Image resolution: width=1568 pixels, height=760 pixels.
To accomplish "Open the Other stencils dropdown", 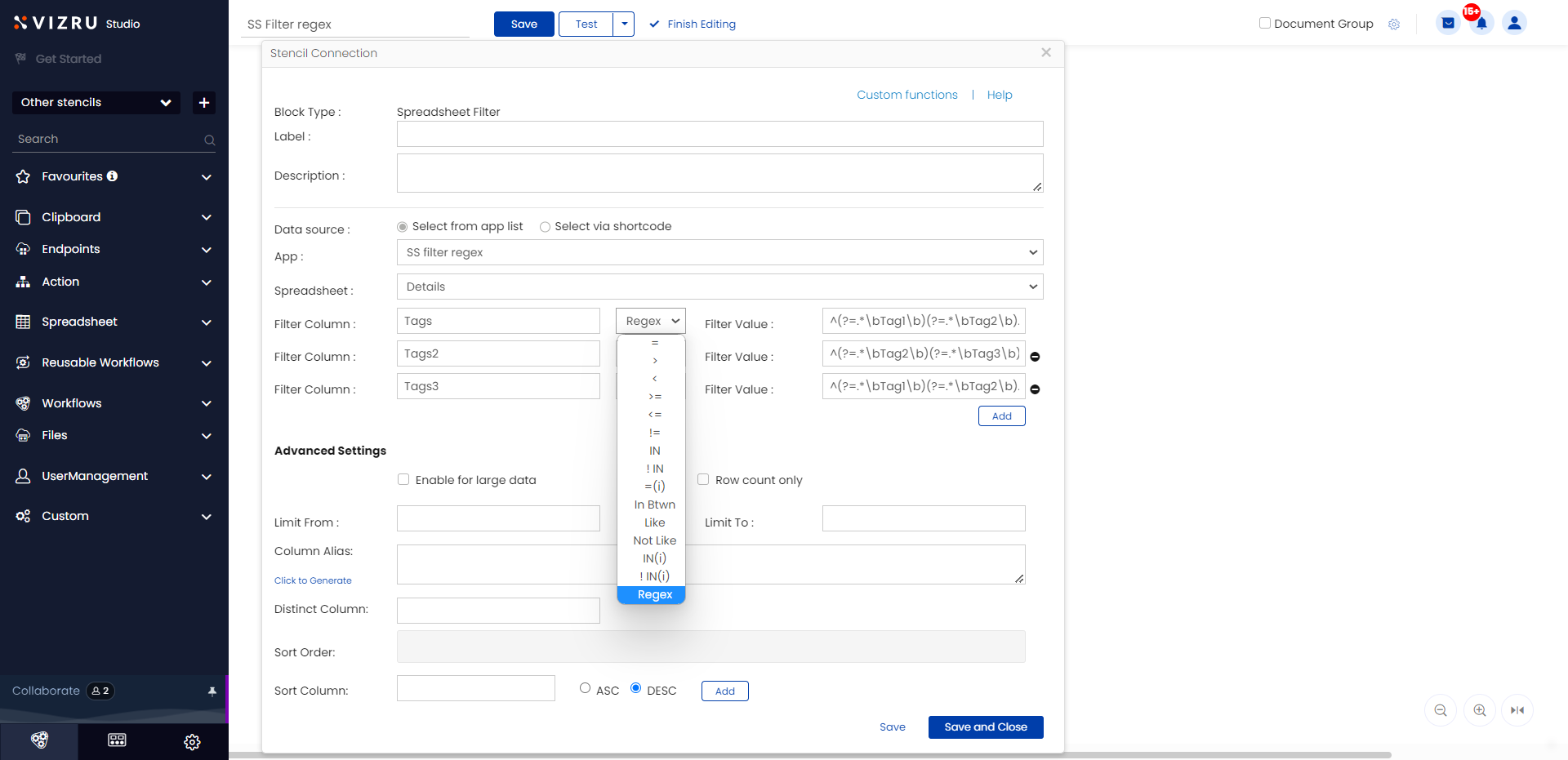I will coord(96,102).
